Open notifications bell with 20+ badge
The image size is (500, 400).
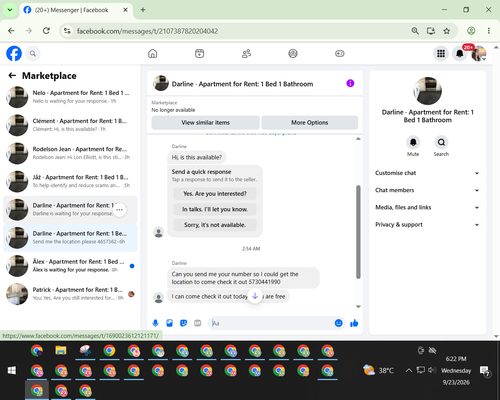pos(460,53)
